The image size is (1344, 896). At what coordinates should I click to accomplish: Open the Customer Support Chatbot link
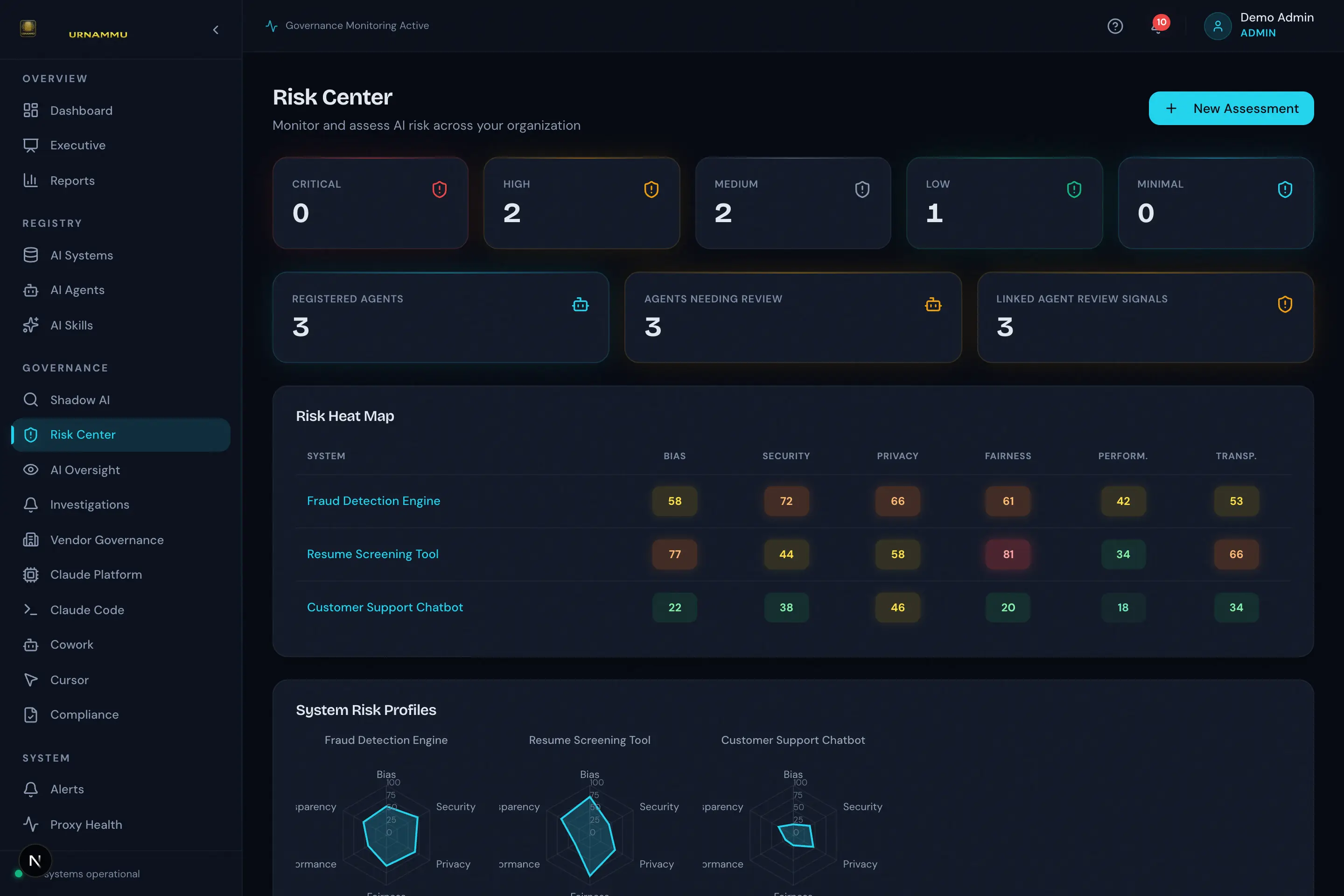pyautogui.click(x=385, y=608)
